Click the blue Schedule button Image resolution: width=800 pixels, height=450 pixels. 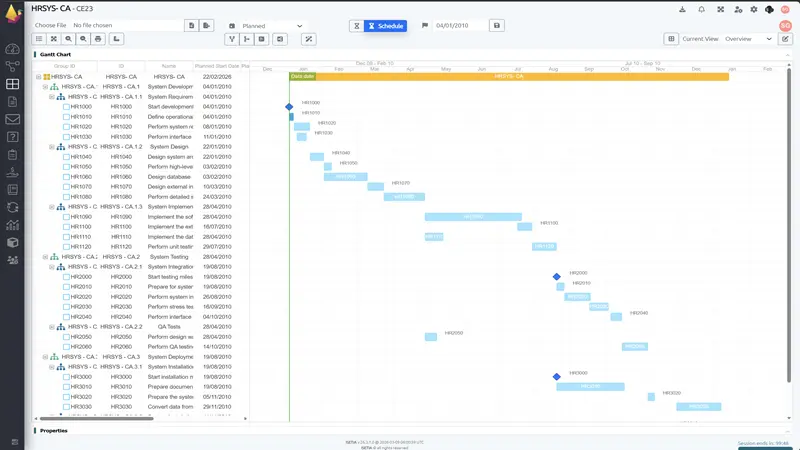tap(385, 26)
